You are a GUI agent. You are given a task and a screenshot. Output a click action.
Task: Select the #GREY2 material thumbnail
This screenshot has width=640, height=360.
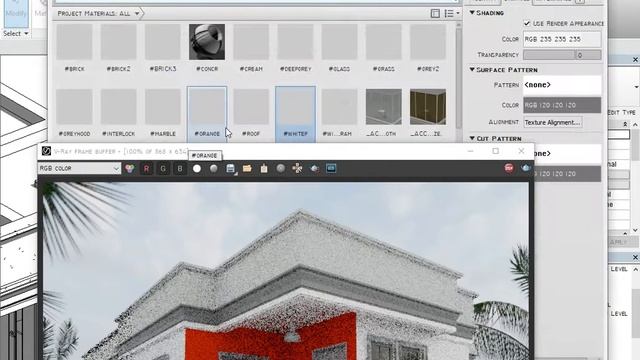tap(428, 42)
